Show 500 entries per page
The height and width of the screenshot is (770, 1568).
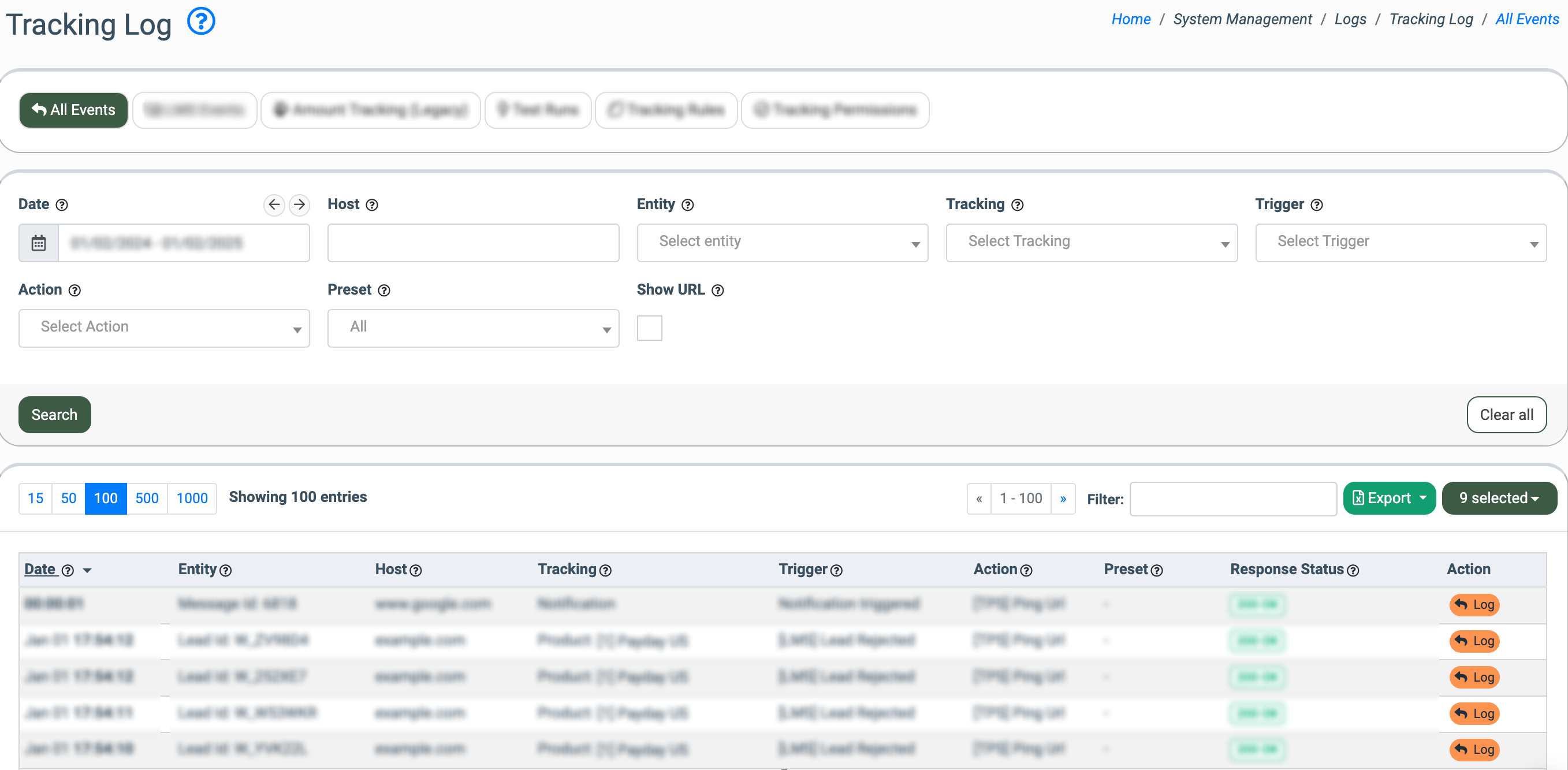pos(147,498)
